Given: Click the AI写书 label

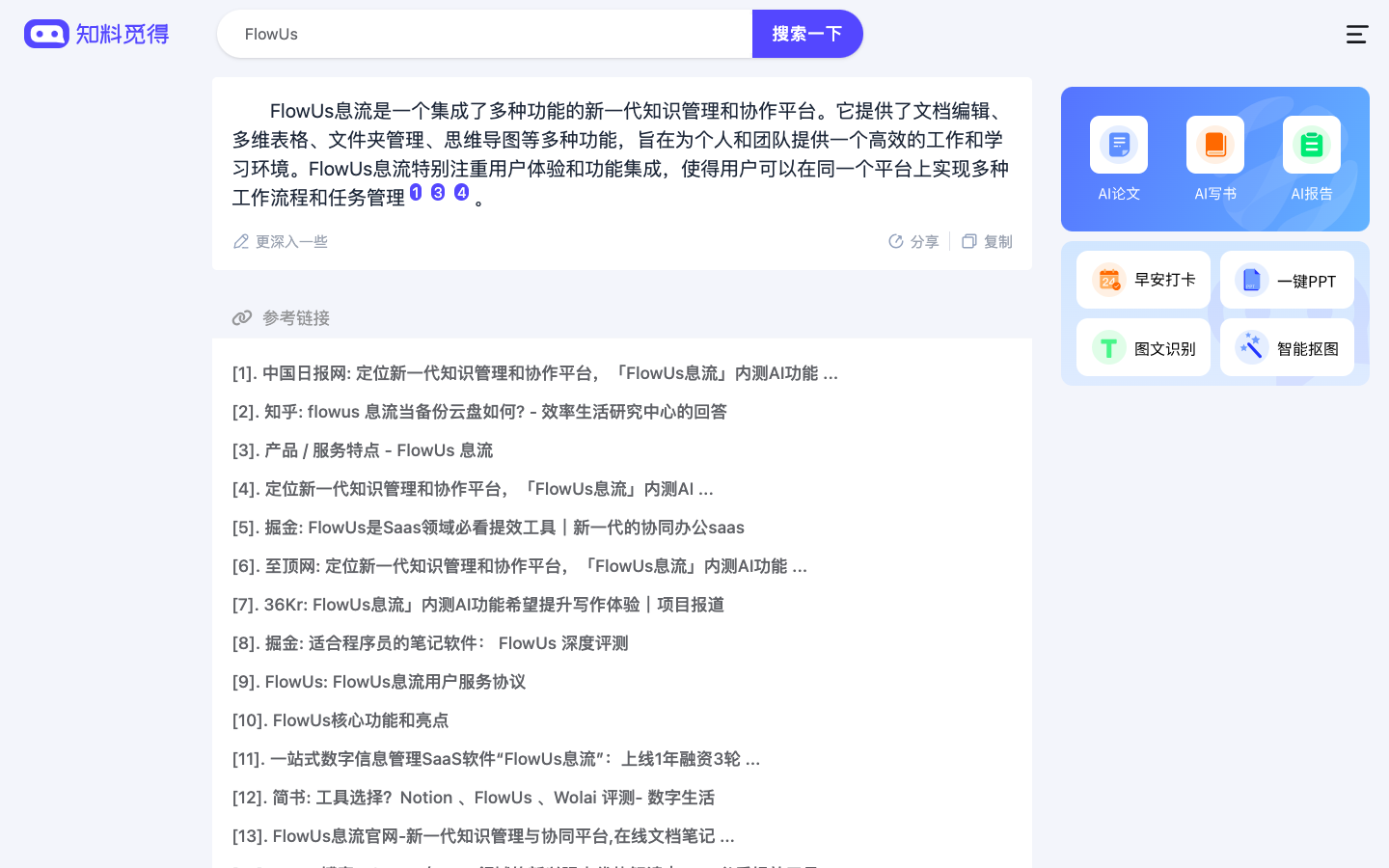Looking at the screenshot, I should point(1215,194).
